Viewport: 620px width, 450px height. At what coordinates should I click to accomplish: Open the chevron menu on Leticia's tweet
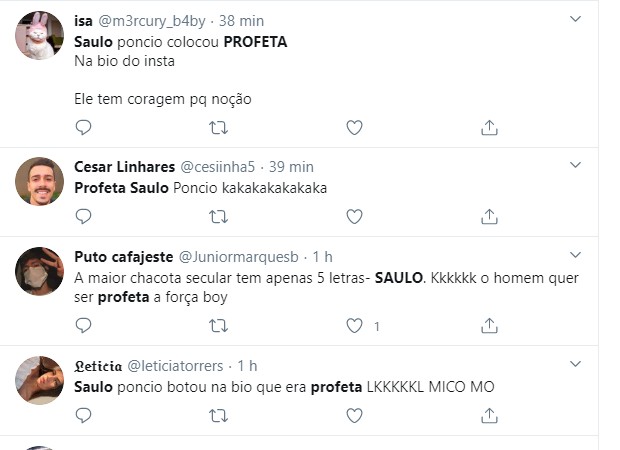click(x=575, y=364)
